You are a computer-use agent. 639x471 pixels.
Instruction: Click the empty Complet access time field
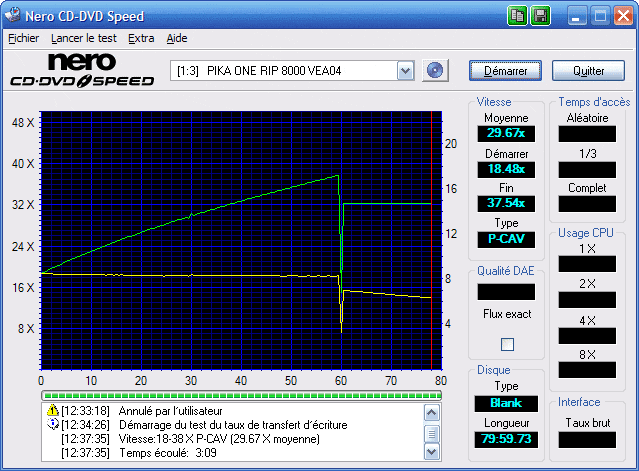coord(587,204)
